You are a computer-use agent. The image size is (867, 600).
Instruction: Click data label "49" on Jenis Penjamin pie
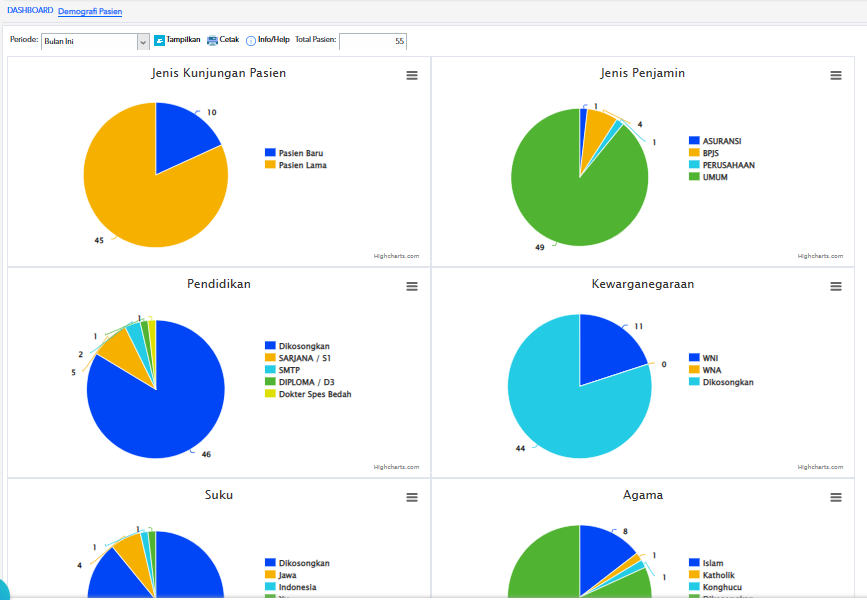tap(540, 247)
